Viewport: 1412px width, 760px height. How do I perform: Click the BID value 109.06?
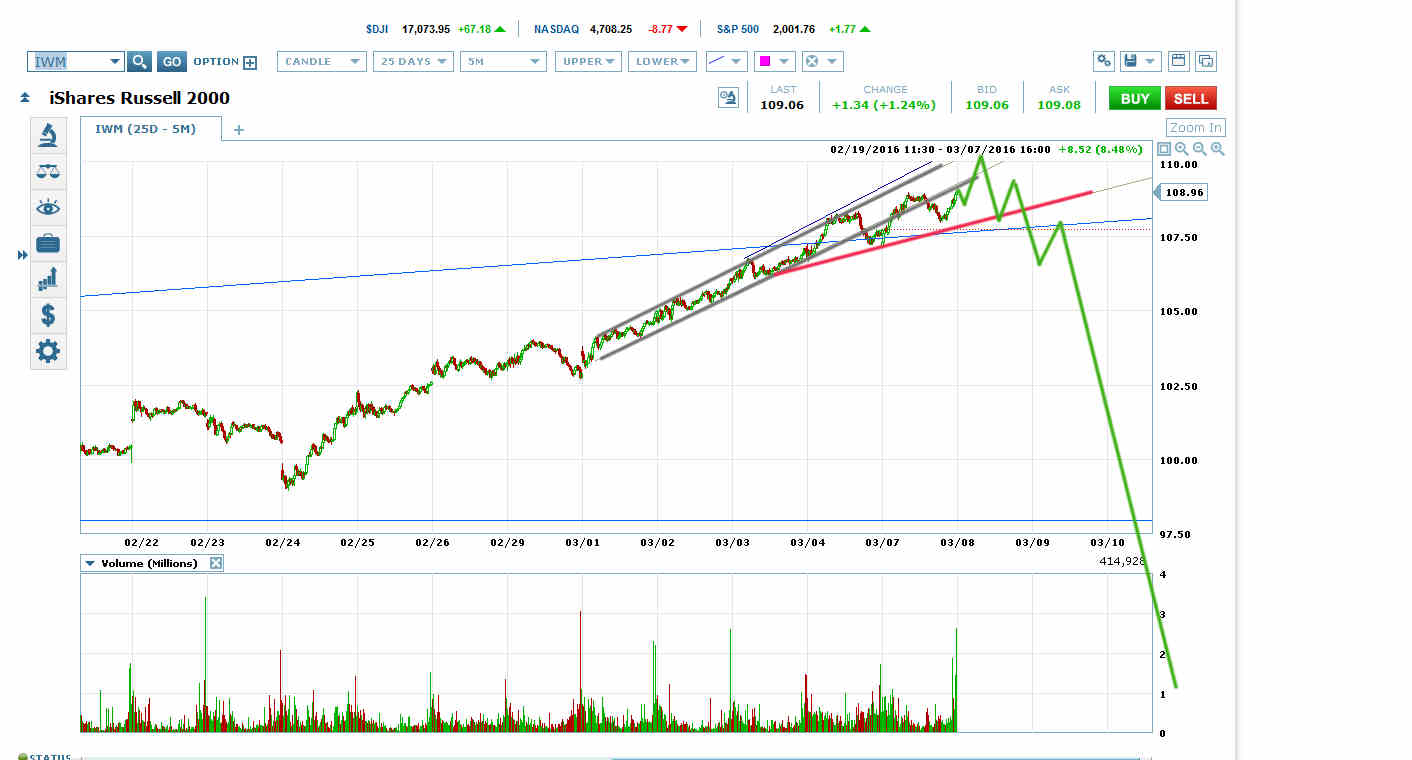click(986, 104)
